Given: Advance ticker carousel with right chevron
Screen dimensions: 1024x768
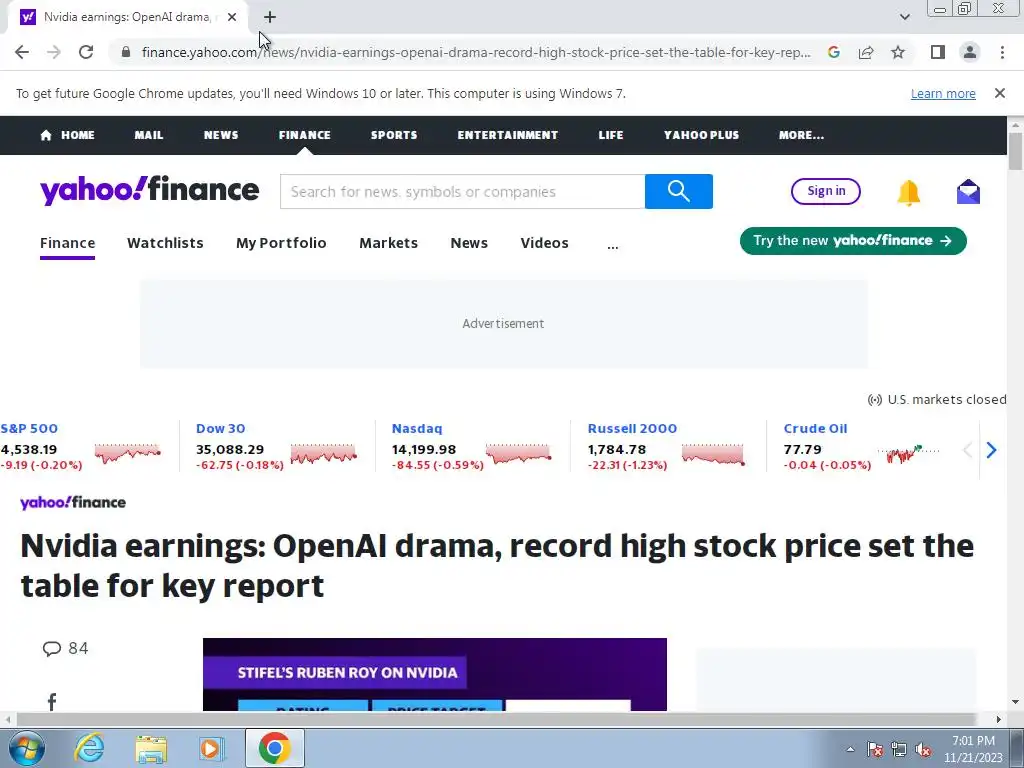Looking at the screenshot, I should click(991, 450).
